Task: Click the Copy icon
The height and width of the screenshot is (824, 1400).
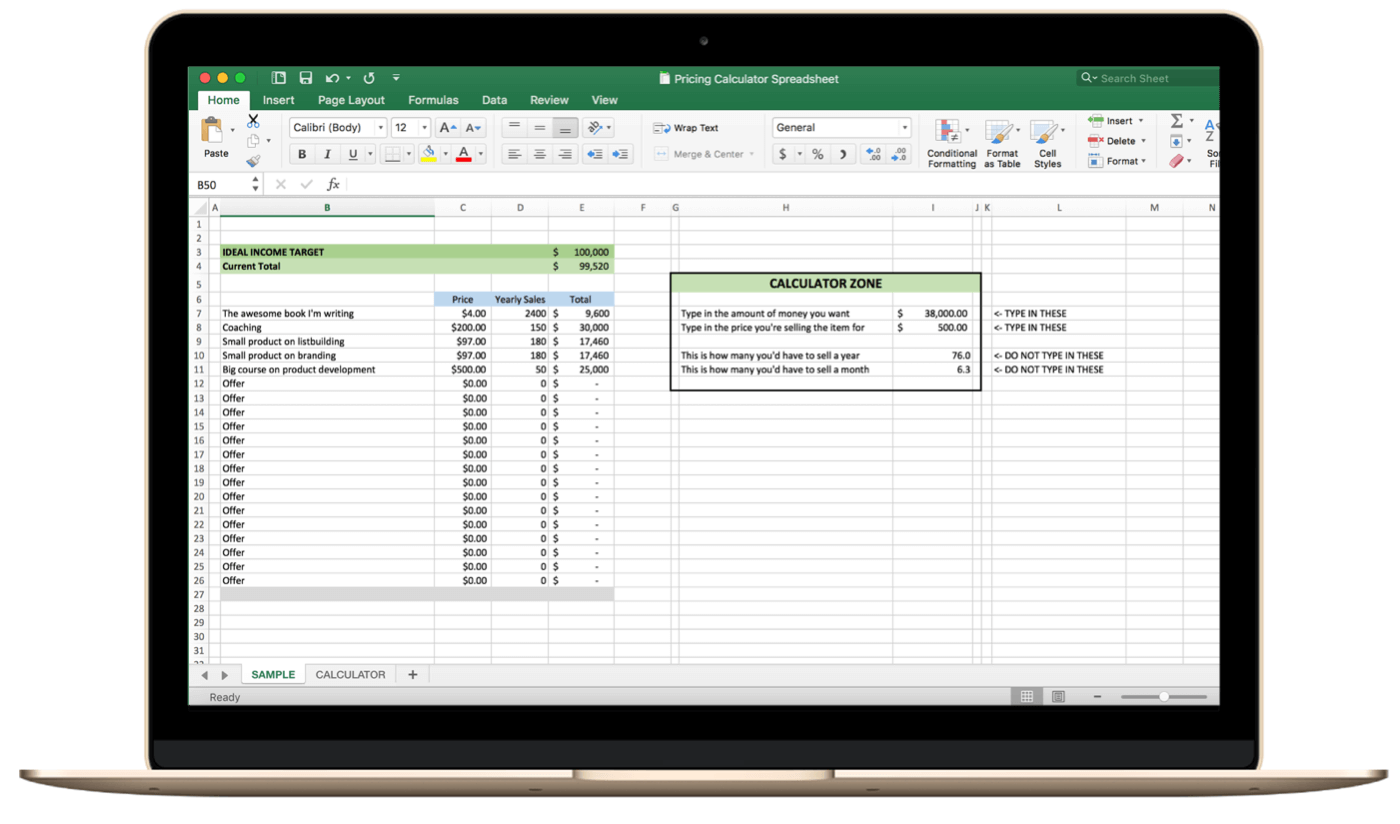Action: [253, 141]
